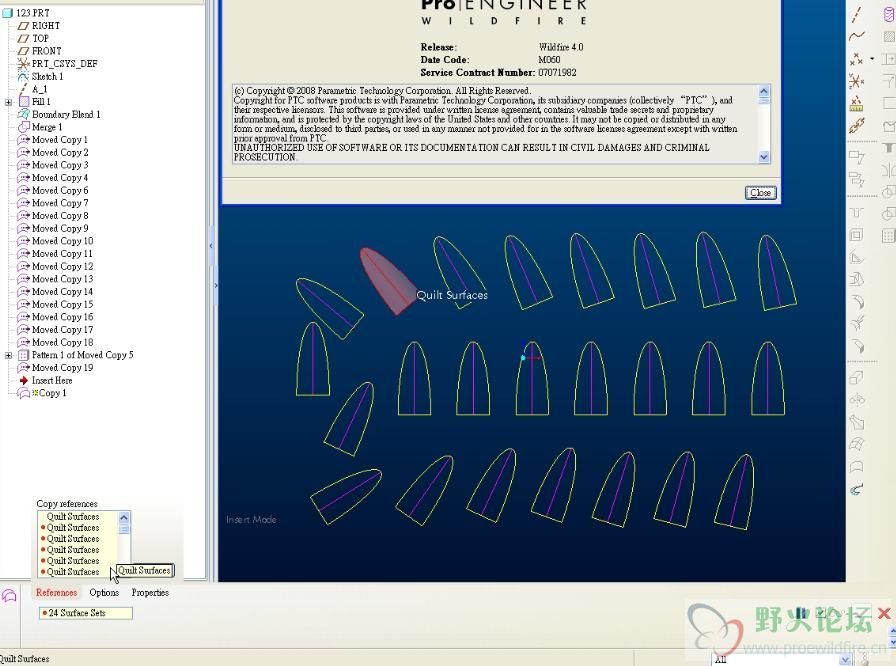Pause the current copy feature tool
The width and height of the screenshot is (896, 666).
click(x=802, y=612)
